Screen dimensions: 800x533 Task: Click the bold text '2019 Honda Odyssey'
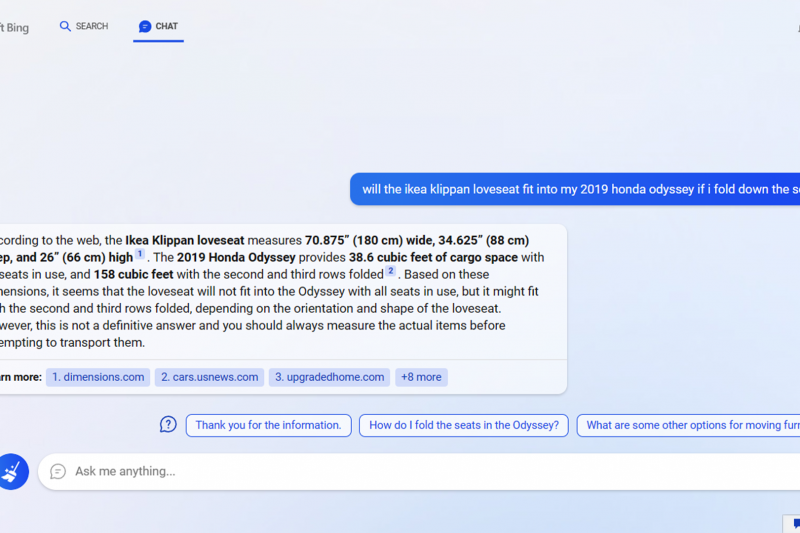click(236, 258)
